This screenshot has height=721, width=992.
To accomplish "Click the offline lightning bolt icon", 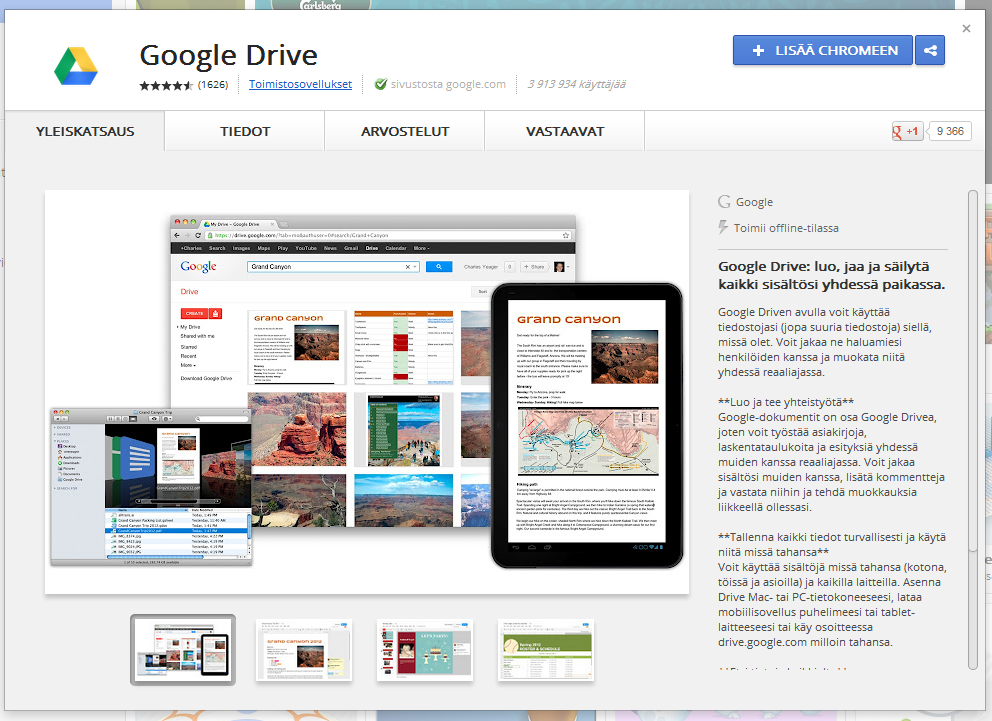I will pyautogui.click(x=724, y=228).
